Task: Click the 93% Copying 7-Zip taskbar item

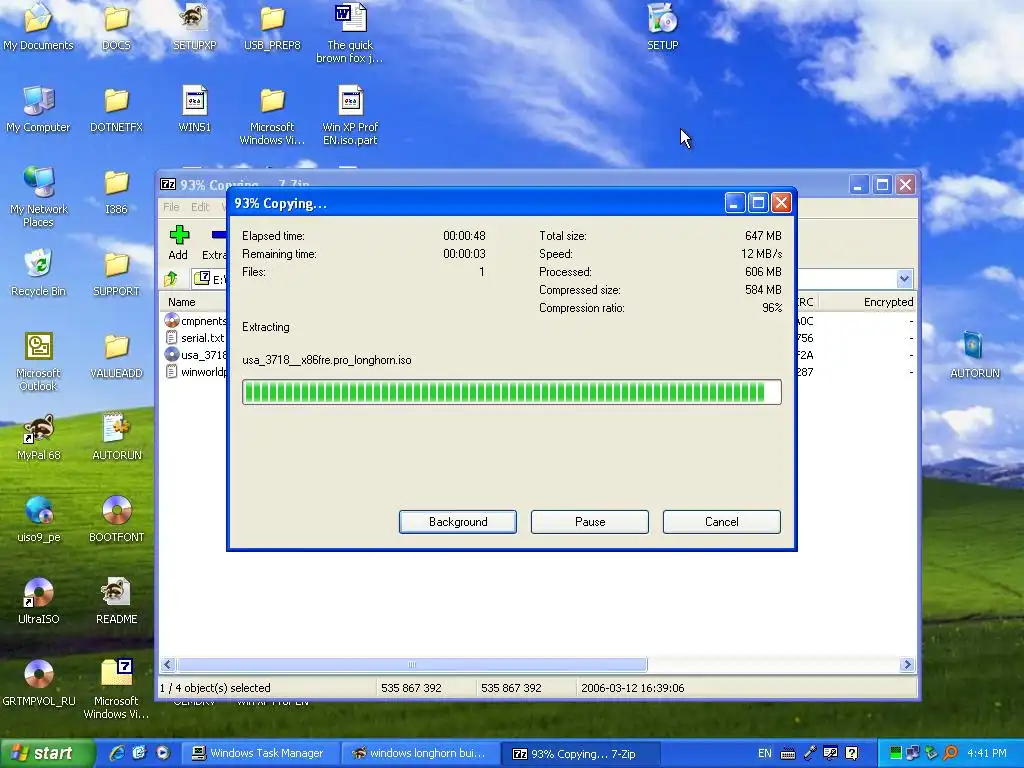Action: pyautogui.click(x=581, y=754)
